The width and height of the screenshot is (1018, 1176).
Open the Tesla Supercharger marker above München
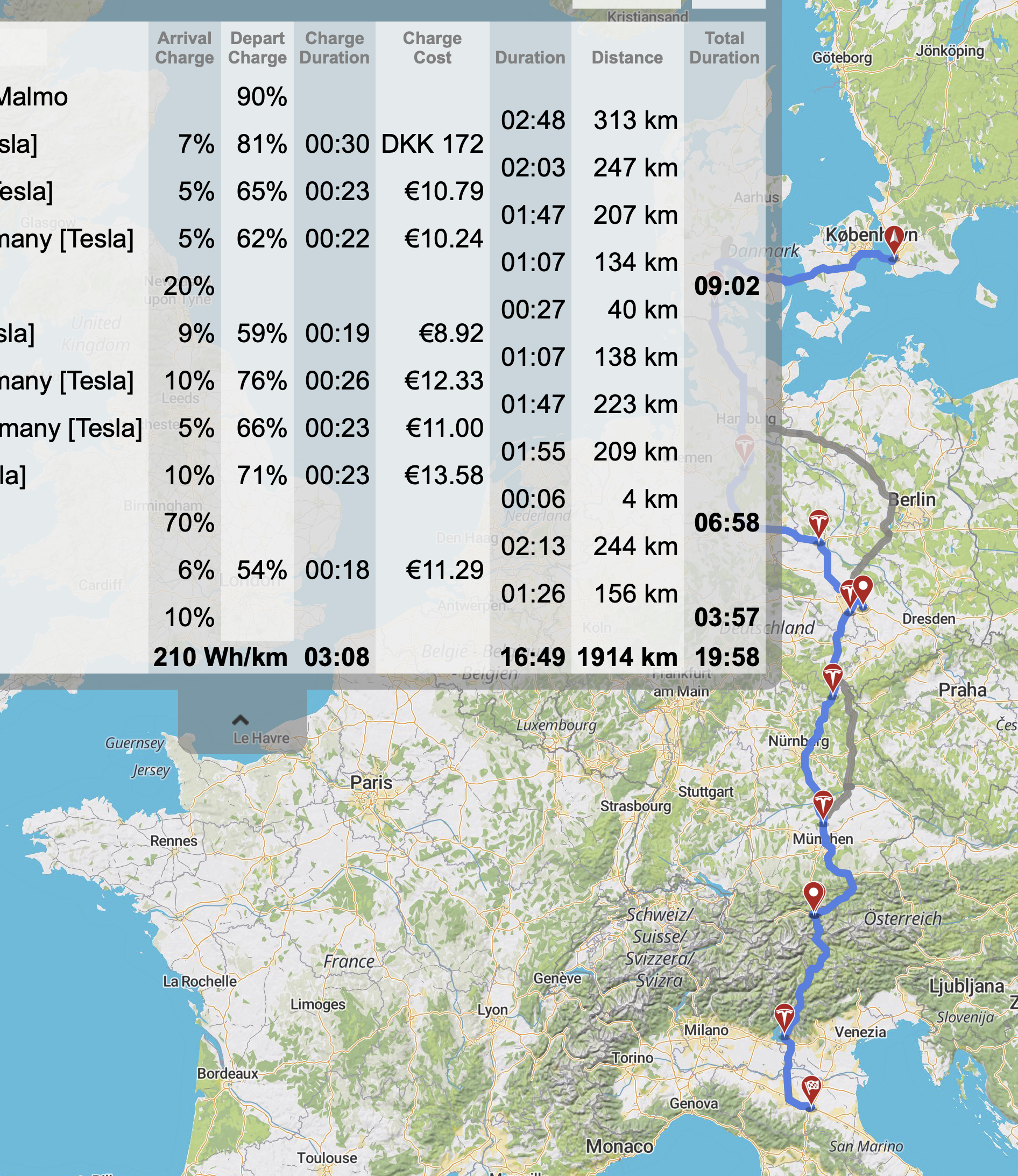pos(823,806)
